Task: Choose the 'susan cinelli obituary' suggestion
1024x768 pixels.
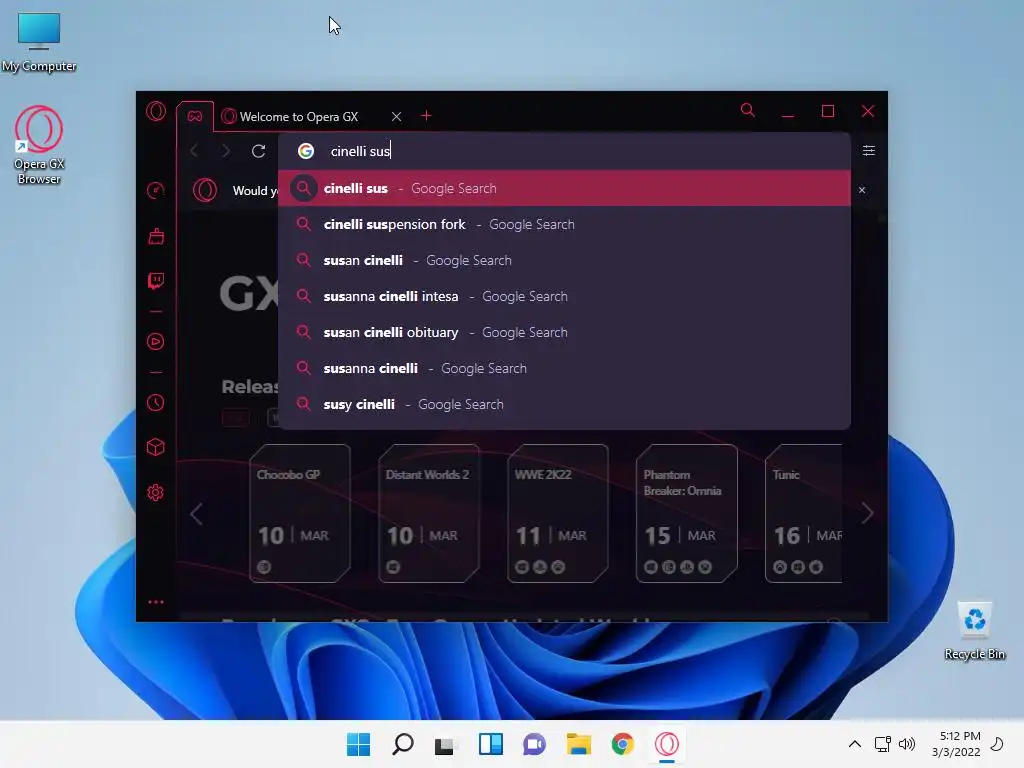Action: pyautogui.click(x=564, y=332)
